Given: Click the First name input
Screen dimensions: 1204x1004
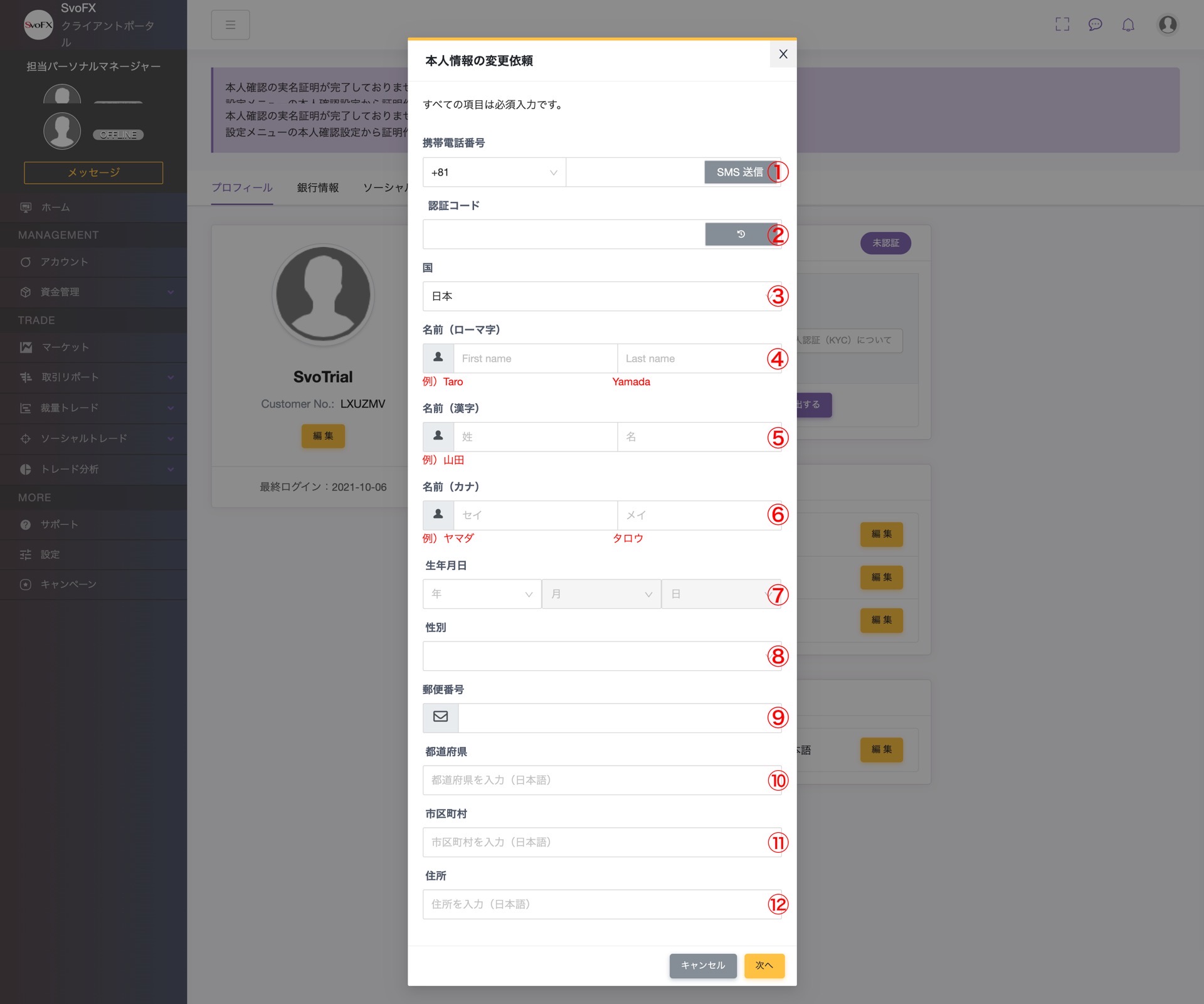Looking at the screenshot, I should click(x=536, y=359).
